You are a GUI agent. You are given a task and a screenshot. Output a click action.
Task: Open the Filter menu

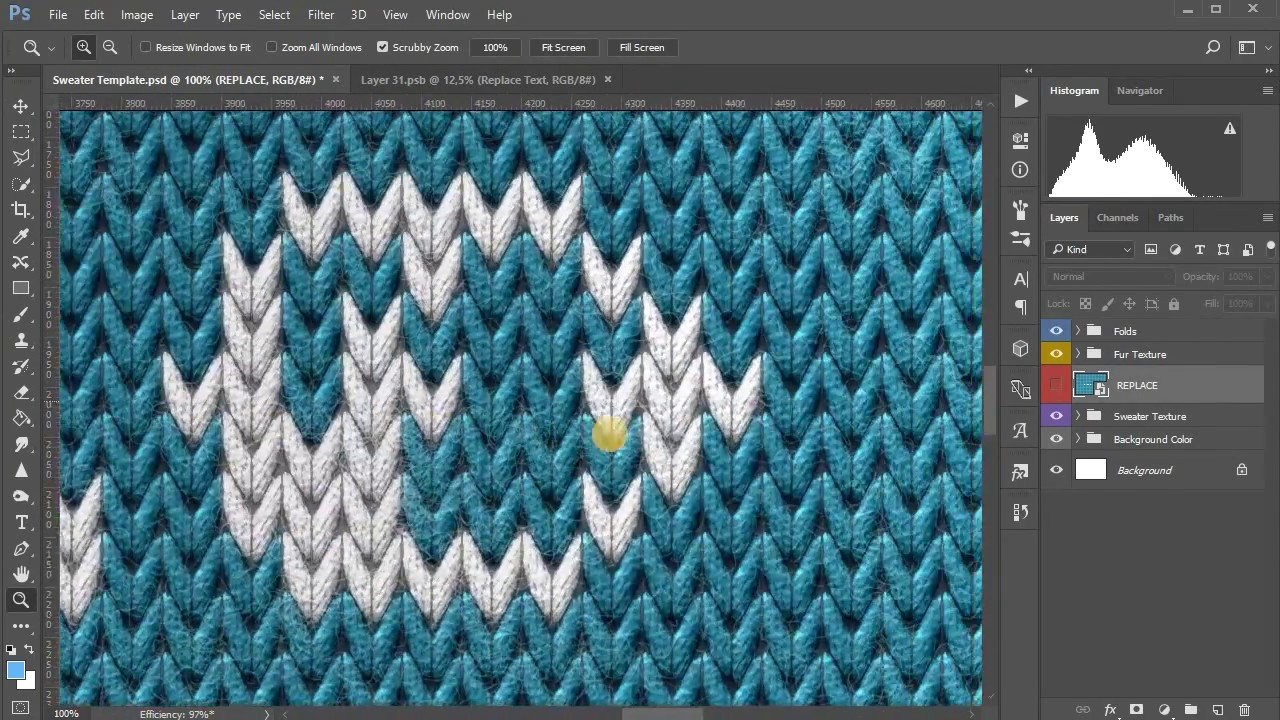coord(320,14)
